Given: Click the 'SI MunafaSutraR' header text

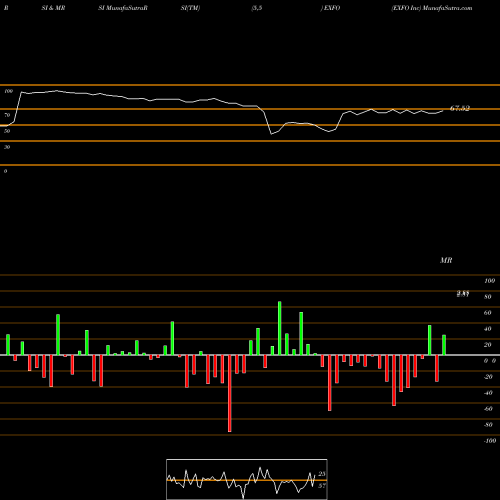Looking at the screenshot, I should (x=123, y=8).
